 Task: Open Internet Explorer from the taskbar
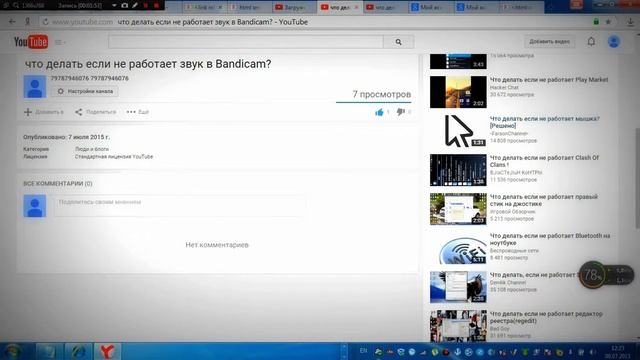click(78, 351)
